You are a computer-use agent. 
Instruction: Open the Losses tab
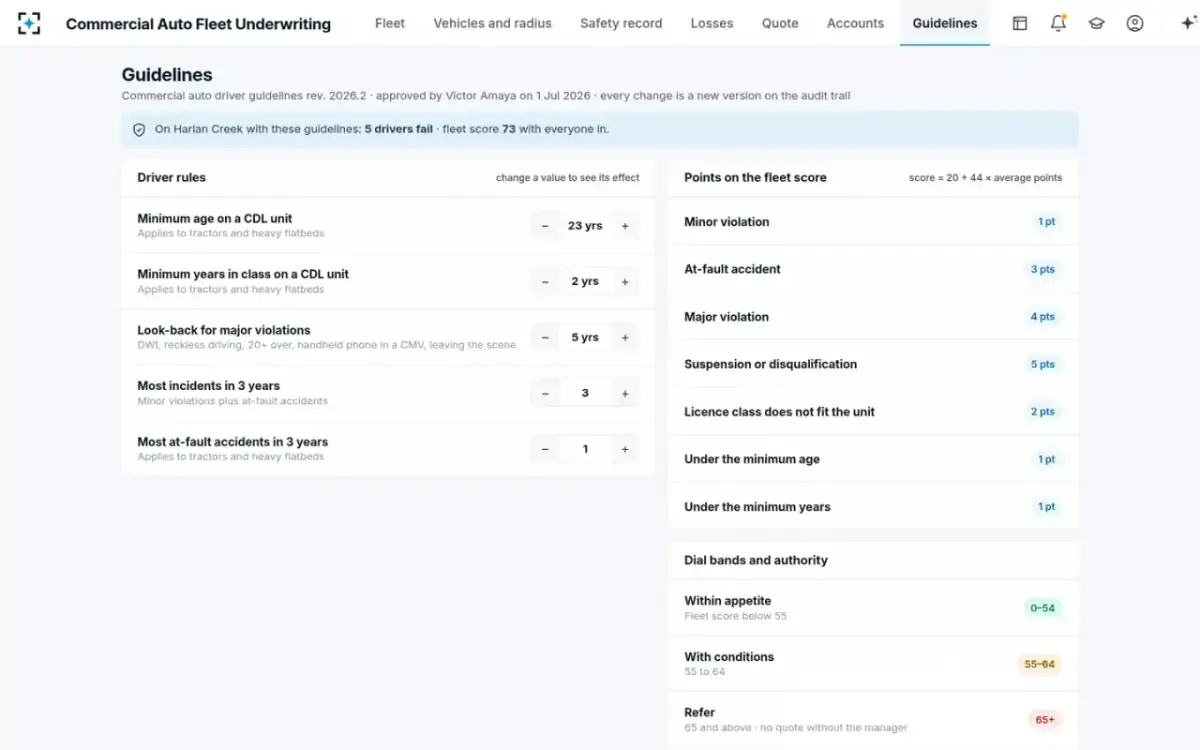tap(712, 23)
